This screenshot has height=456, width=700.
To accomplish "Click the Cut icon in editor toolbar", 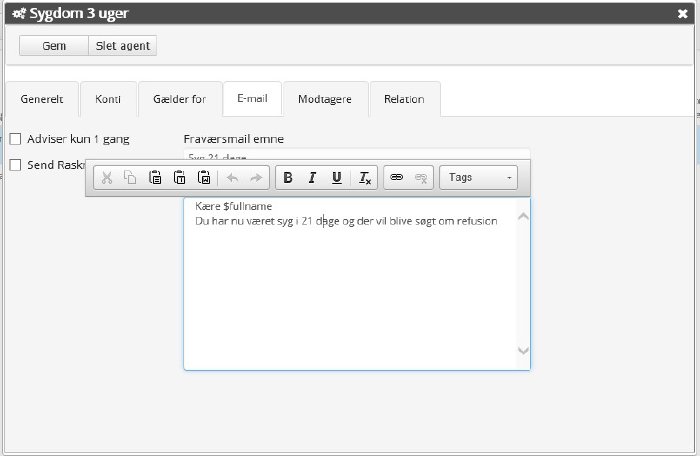I will [x=107, y=178].
